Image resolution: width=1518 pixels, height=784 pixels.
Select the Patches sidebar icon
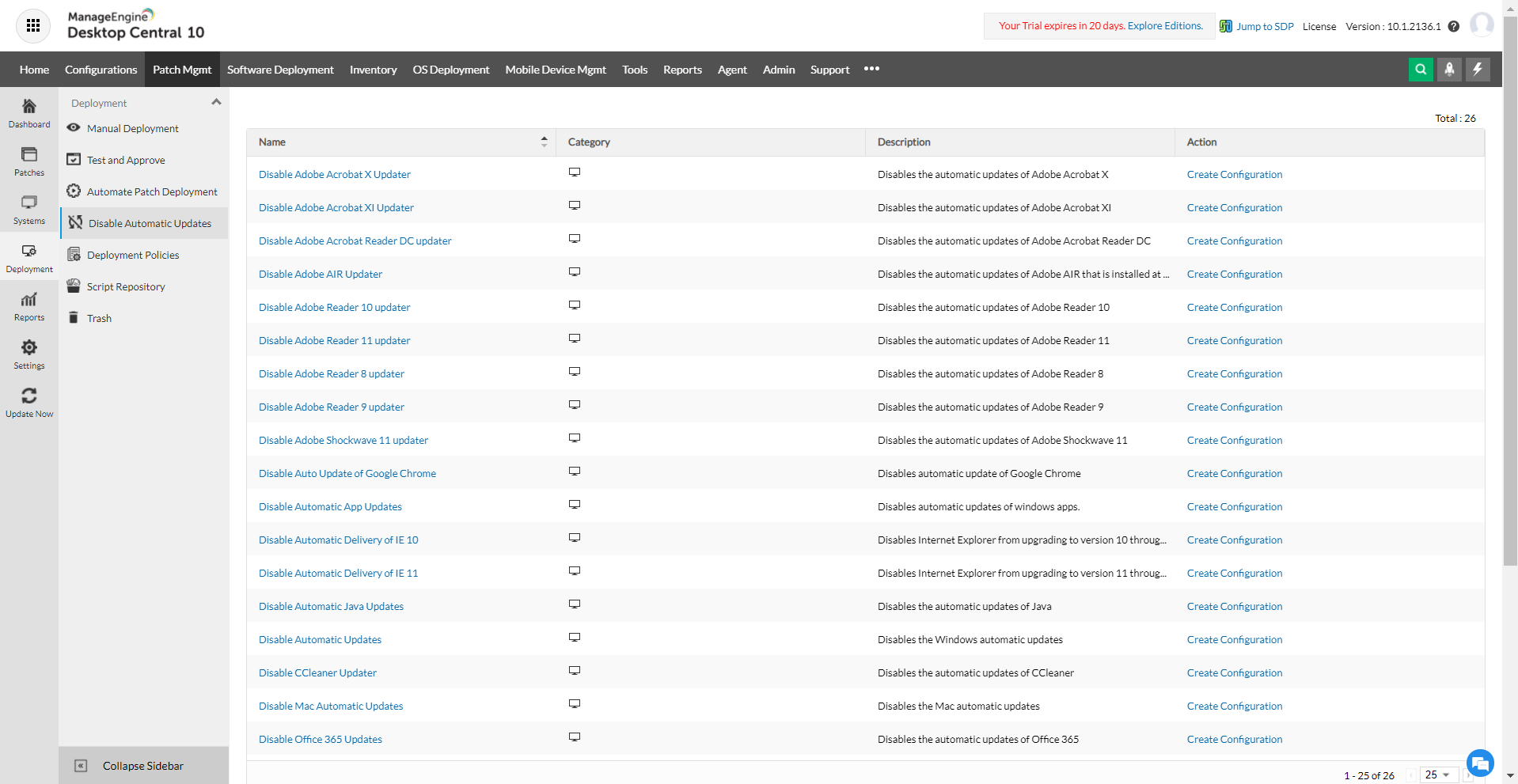(x=29, y=160)
